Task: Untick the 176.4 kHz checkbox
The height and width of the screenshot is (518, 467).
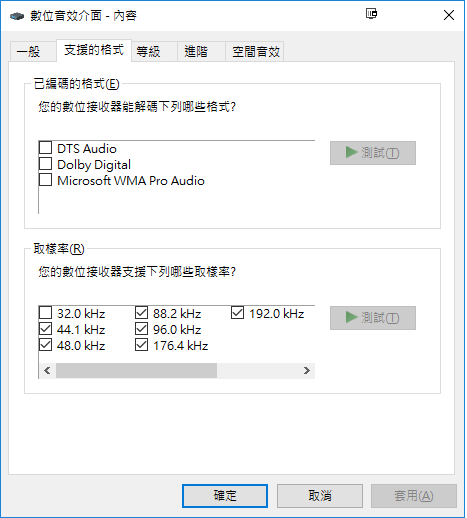Action: click(x=142, y=345)
